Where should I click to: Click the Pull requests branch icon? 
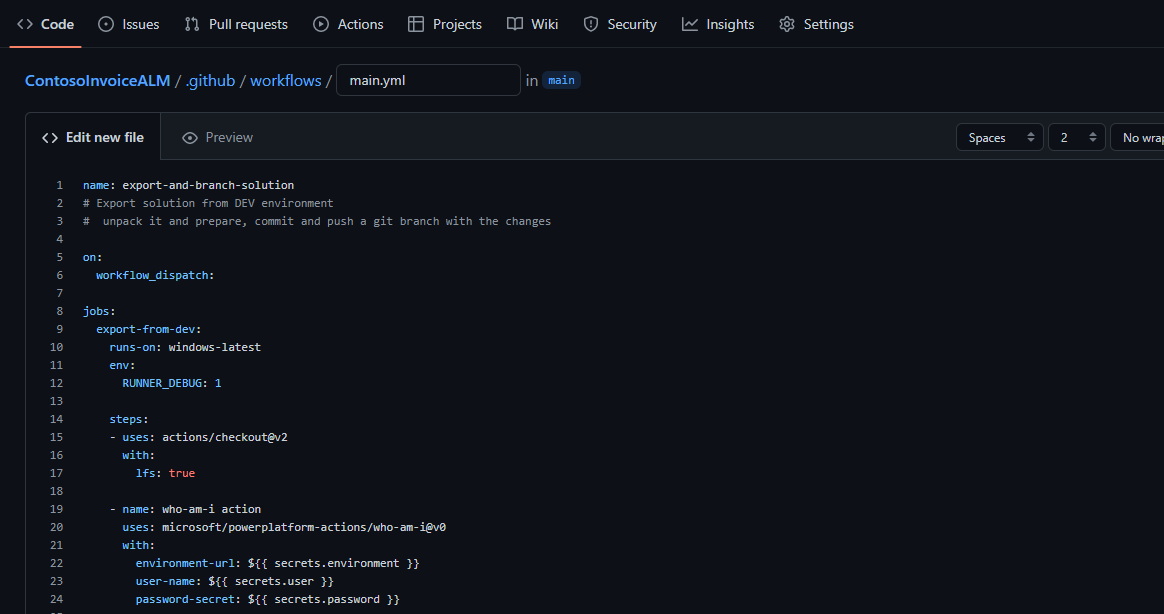[192, 25]
